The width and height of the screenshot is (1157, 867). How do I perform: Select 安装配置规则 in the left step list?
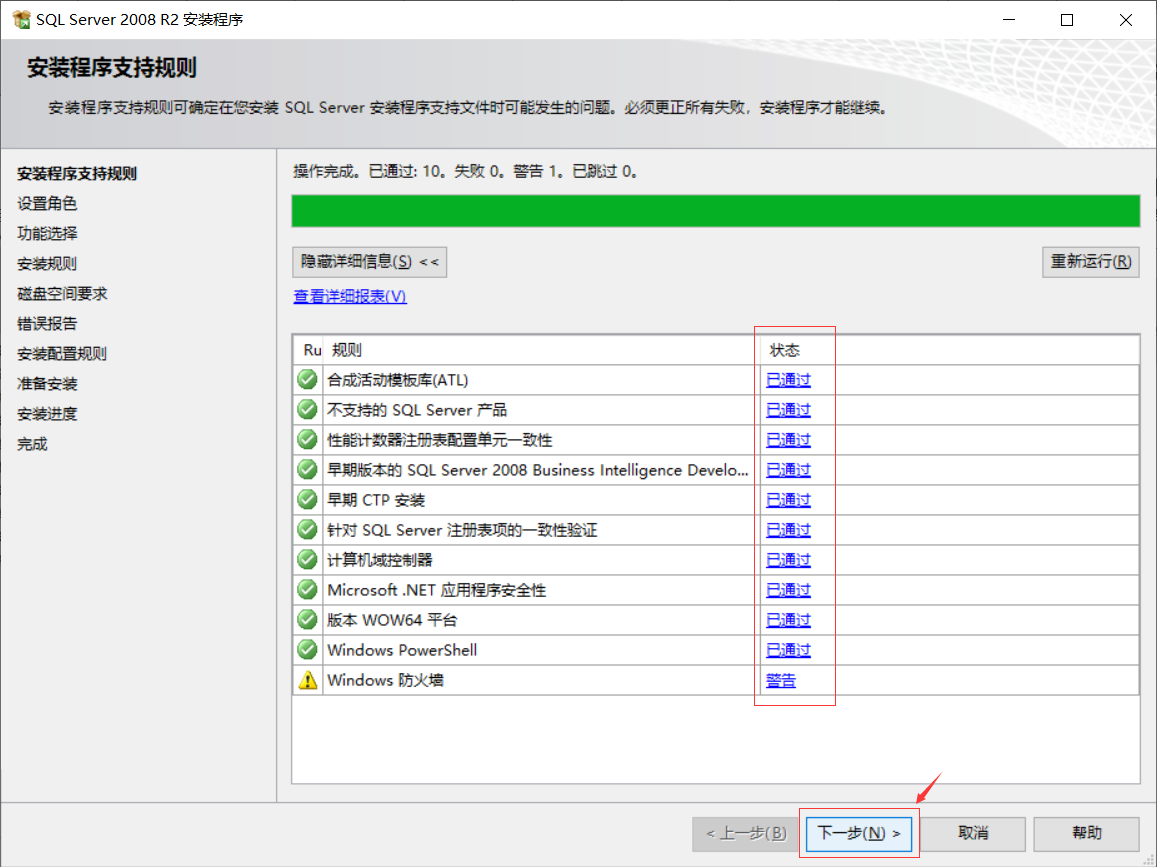63,353
